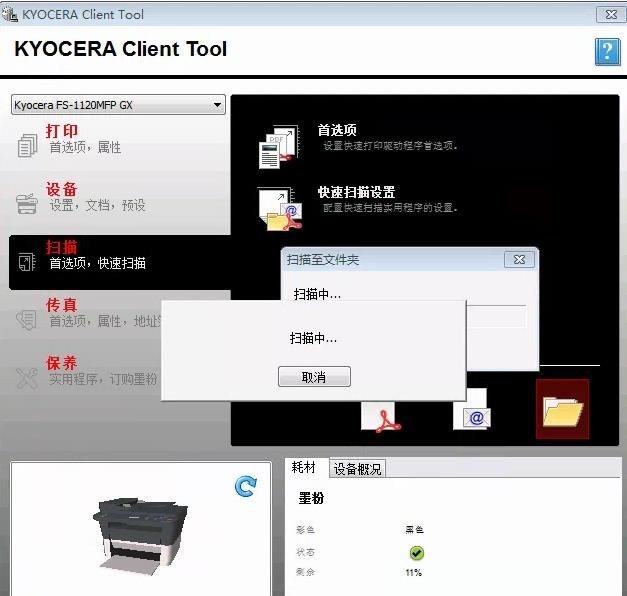Select the 打印 (Print) menu section
This screenshot has width=627, height=596.
119,140
